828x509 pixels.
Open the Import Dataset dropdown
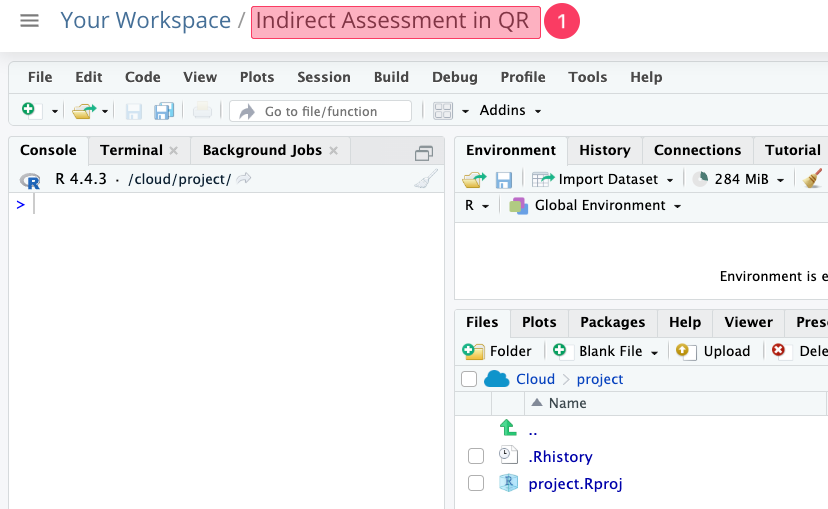click(603, 179)
